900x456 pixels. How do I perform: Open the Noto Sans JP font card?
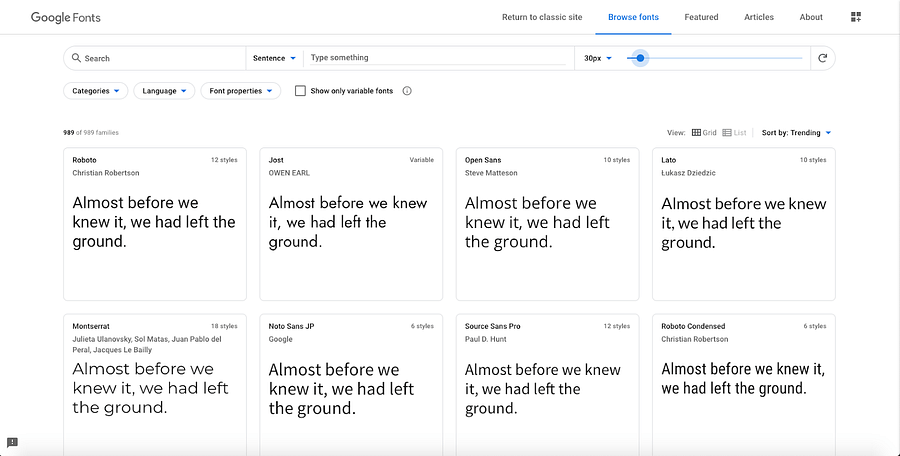pos(351,385)
